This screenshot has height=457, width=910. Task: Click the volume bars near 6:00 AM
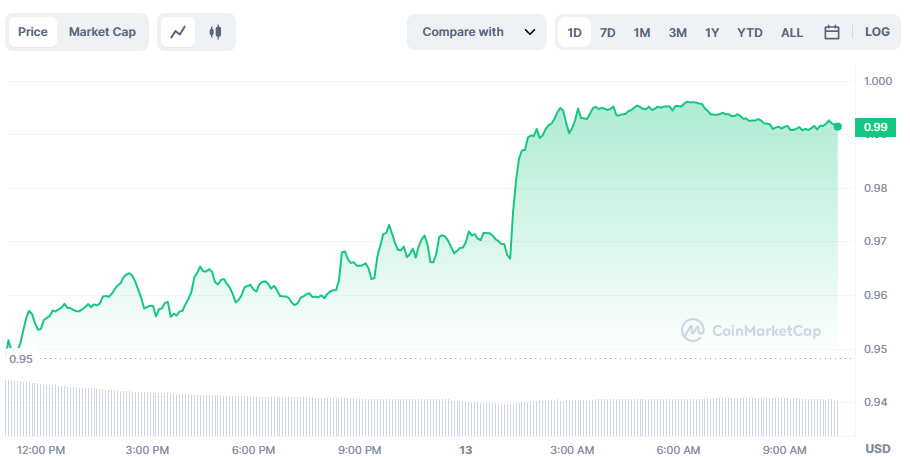click(678, 417)
